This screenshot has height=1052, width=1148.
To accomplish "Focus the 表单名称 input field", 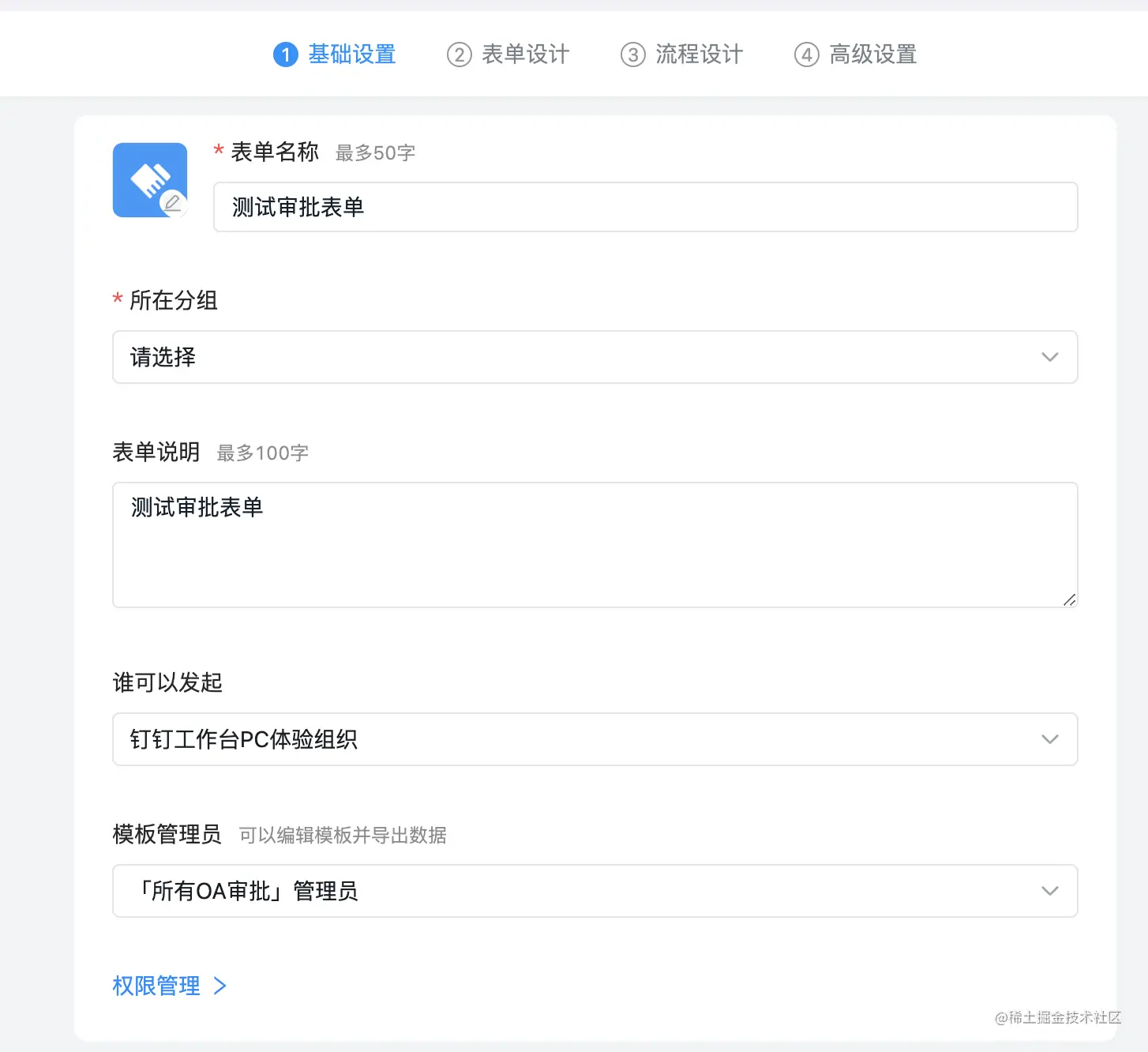I will click(646, 207).
